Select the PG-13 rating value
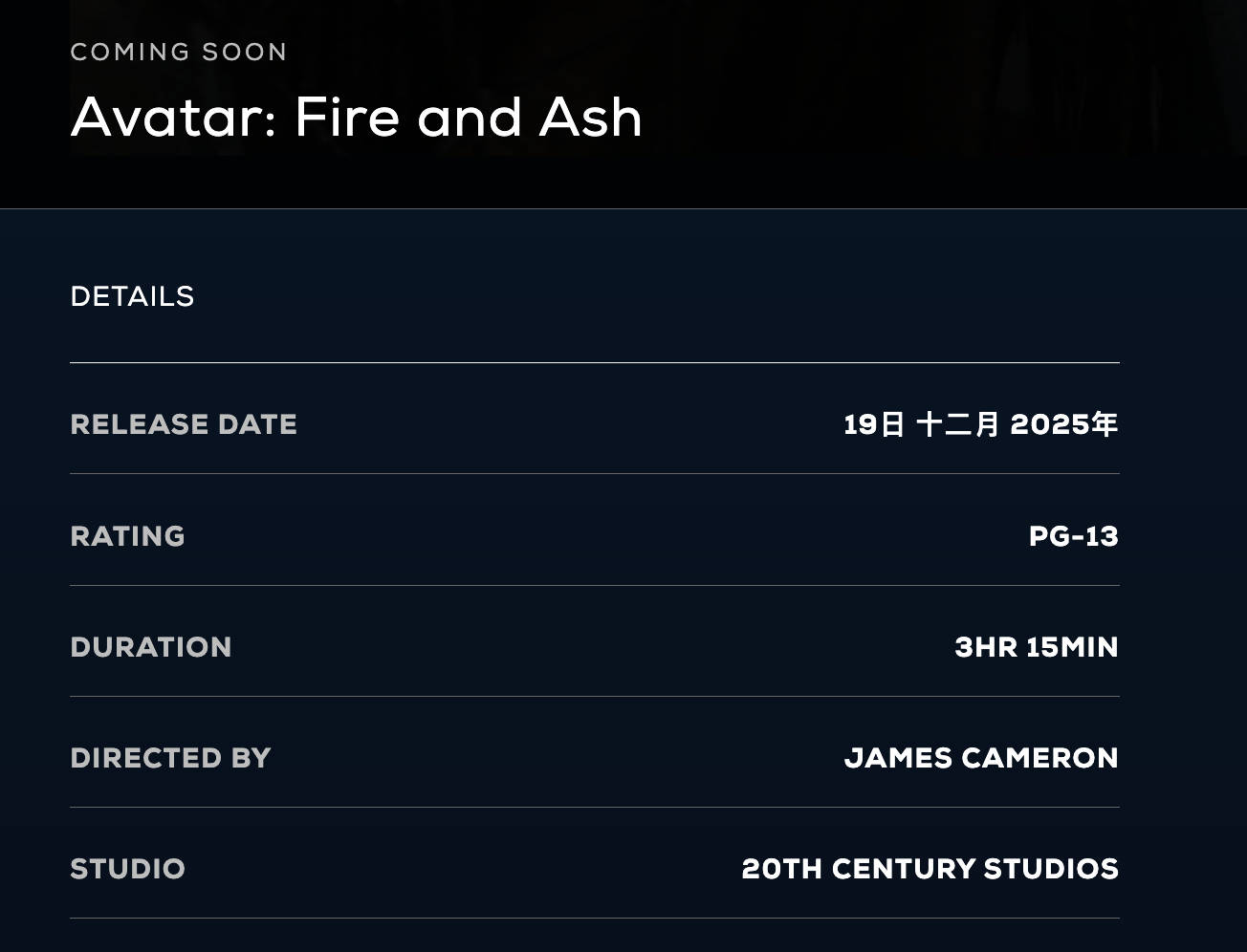Screen dimensions: 1247x952 click(x=1073, y=536)
